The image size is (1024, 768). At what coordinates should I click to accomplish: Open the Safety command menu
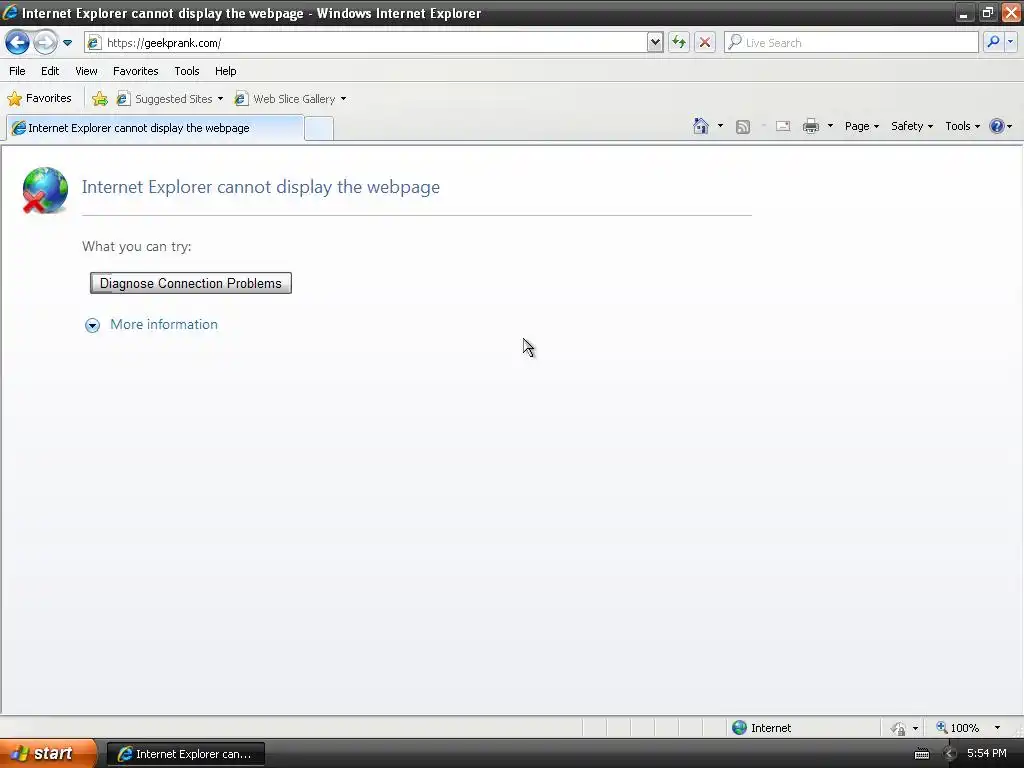click(912, 126)
